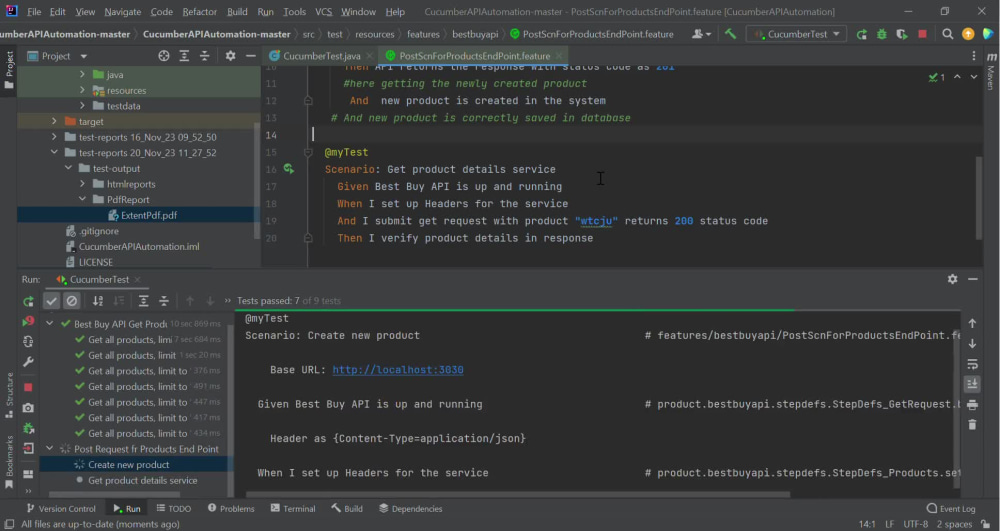Select ExtentPdf.pdf in the project tree
This screenshot has width=1000, height=531.
pyautogui.click(x=149, y=215)
